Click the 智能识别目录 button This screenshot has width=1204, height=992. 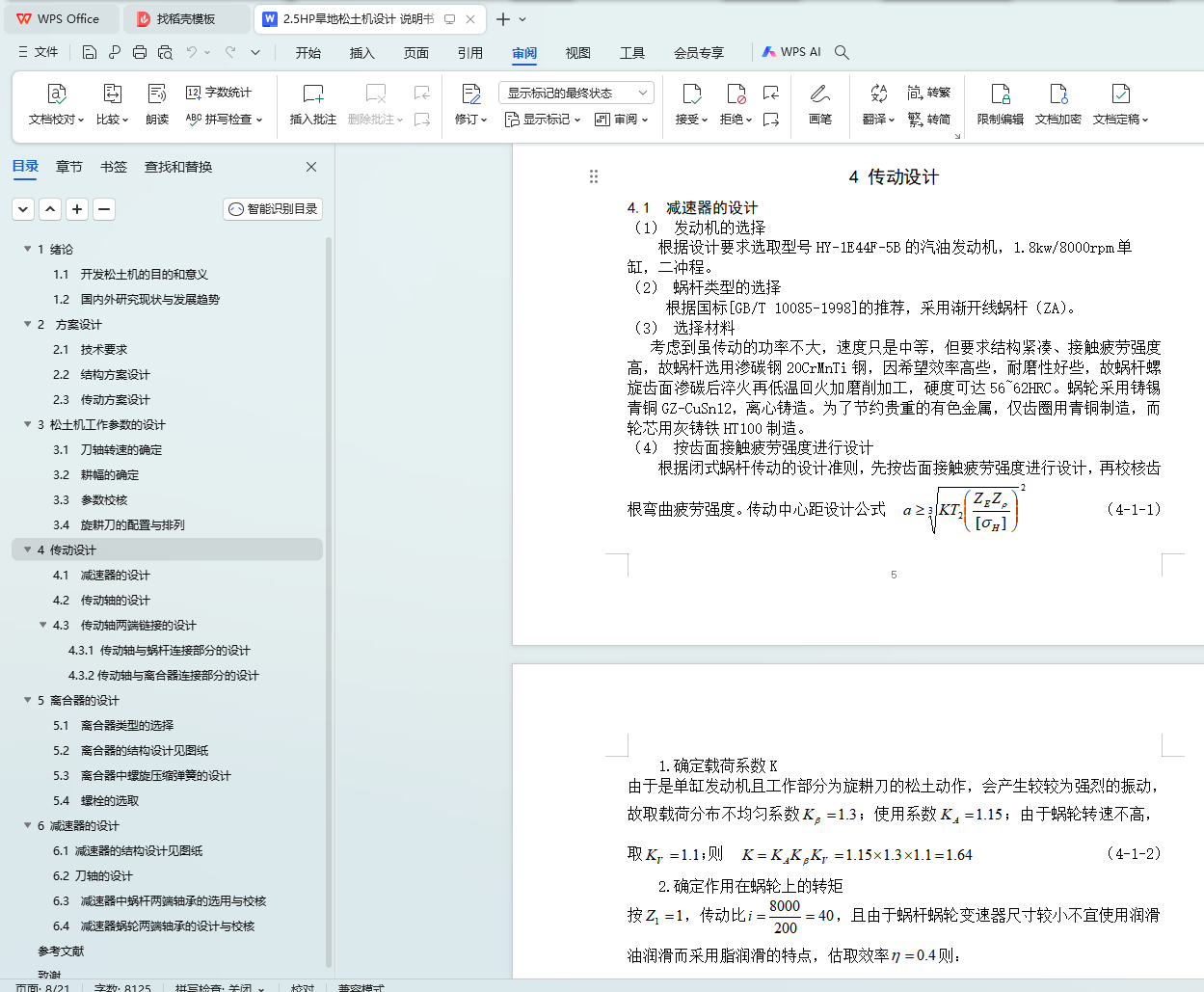273,208
